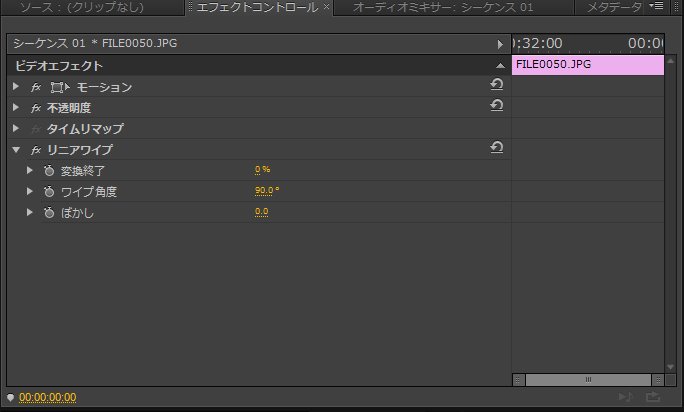Expand the モーション effect
Viewport: 684px width, 412px height.
(16, 86)
